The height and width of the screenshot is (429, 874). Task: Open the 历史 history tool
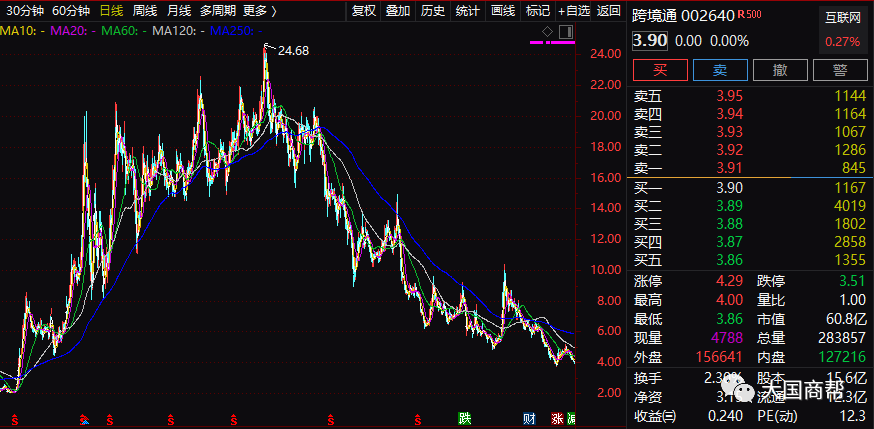(x=433, y=10)
